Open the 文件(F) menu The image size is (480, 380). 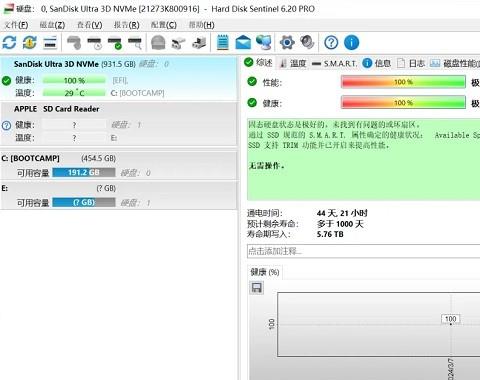pyautogui.click(x=16, y=25)
